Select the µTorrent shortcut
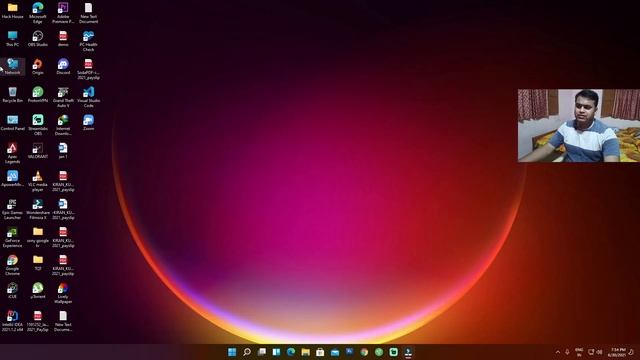Viewport: 640px width, 360px height. click(x=38, y=291)
